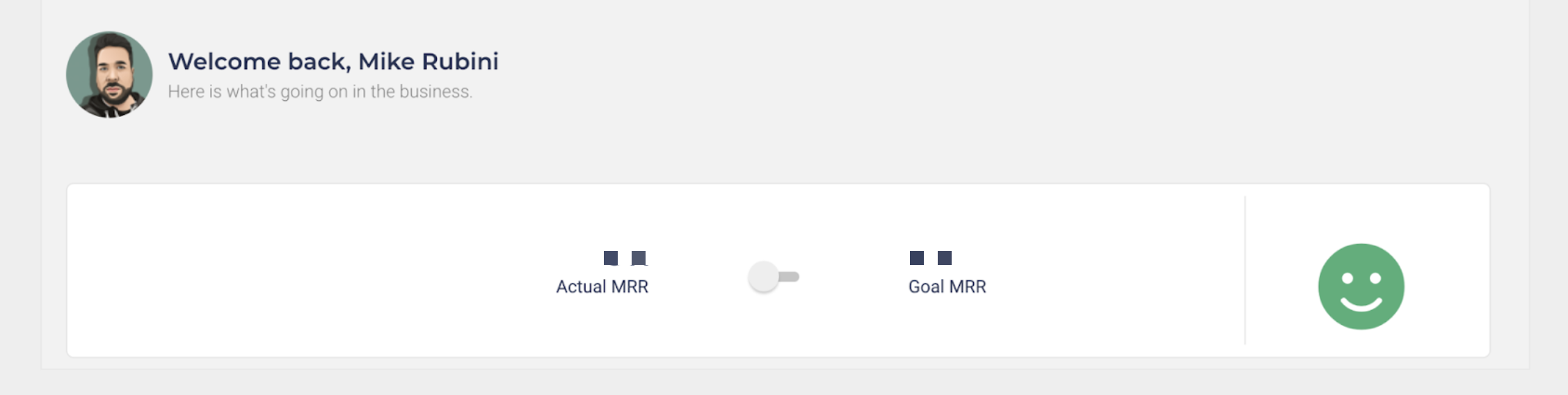Toggle the switch between Actual and Goal MRR
The height and width of the screenshot is (395, 1568).
tap(773, 277)
